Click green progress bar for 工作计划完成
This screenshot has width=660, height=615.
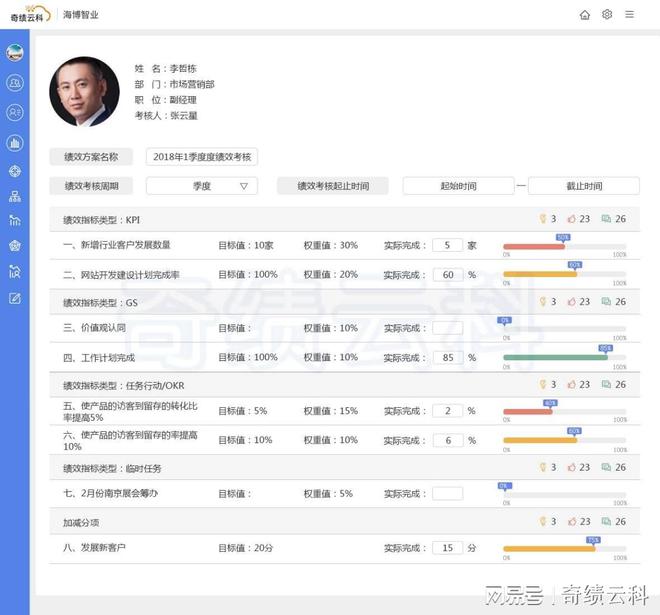pyautogui.click(x=564, y=357)
